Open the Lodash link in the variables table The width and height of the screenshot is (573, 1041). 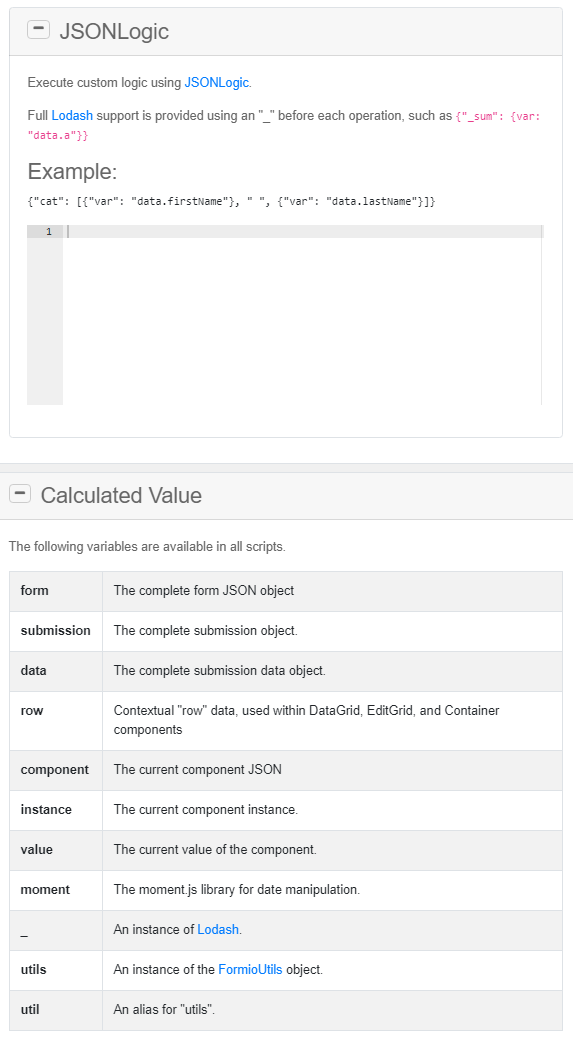point(218,929)
